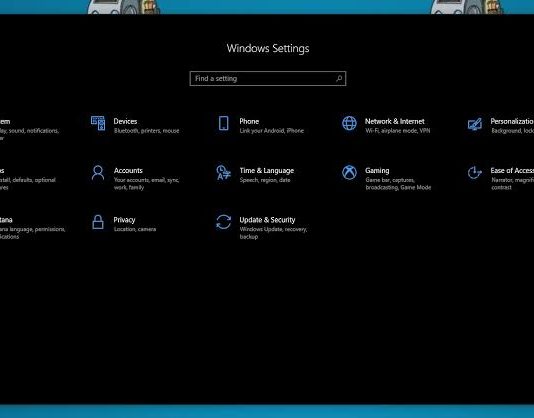The image size is (534, 418).
Task: Open Accounts category title
Action: pos(128,170)
